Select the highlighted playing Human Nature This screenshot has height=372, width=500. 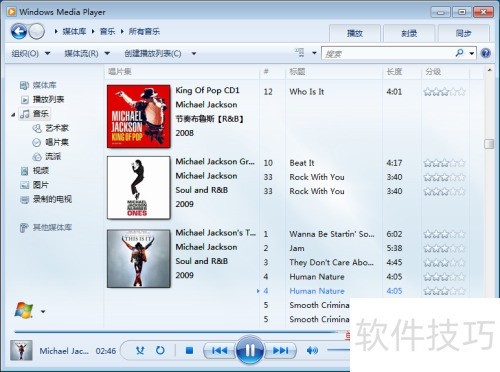click(317, 291)
